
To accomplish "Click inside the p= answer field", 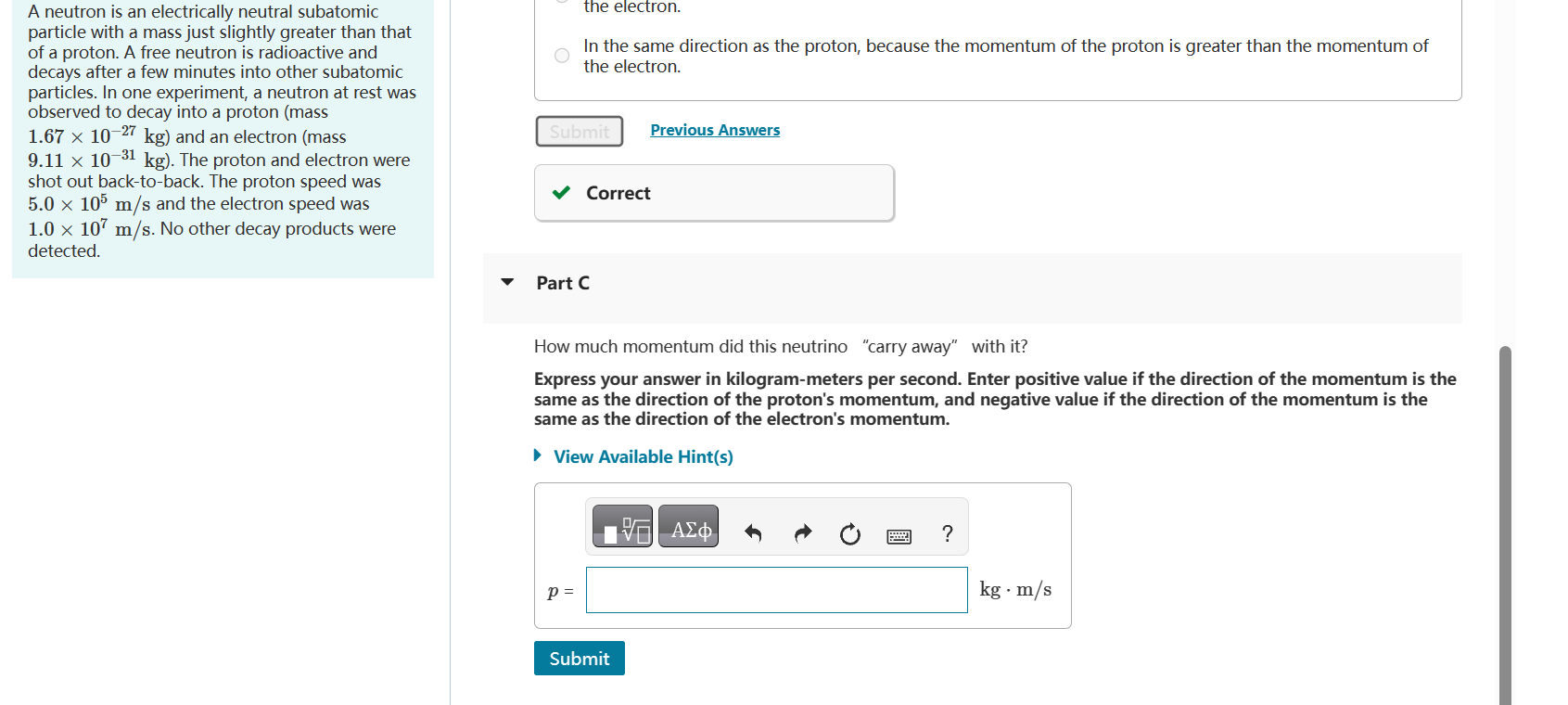I will (775, 590).
